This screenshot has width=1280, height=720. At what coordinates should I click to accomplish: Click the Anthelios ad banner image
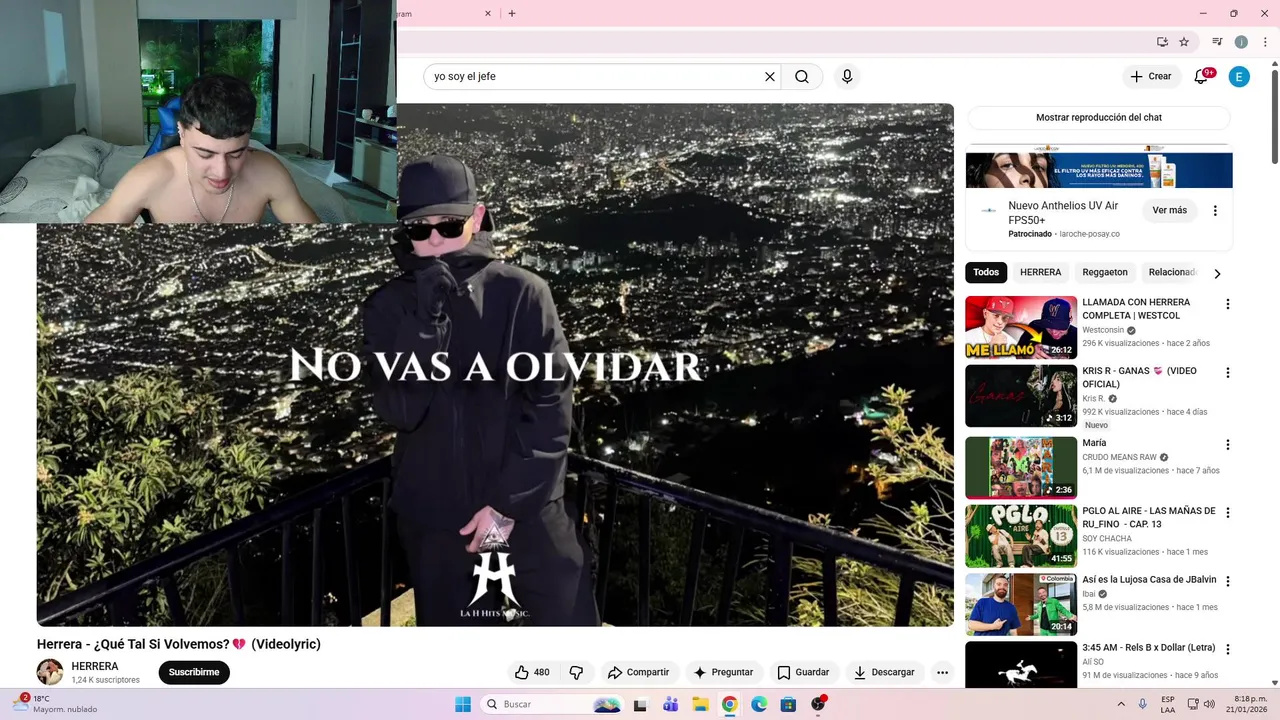pos(1099,167)
